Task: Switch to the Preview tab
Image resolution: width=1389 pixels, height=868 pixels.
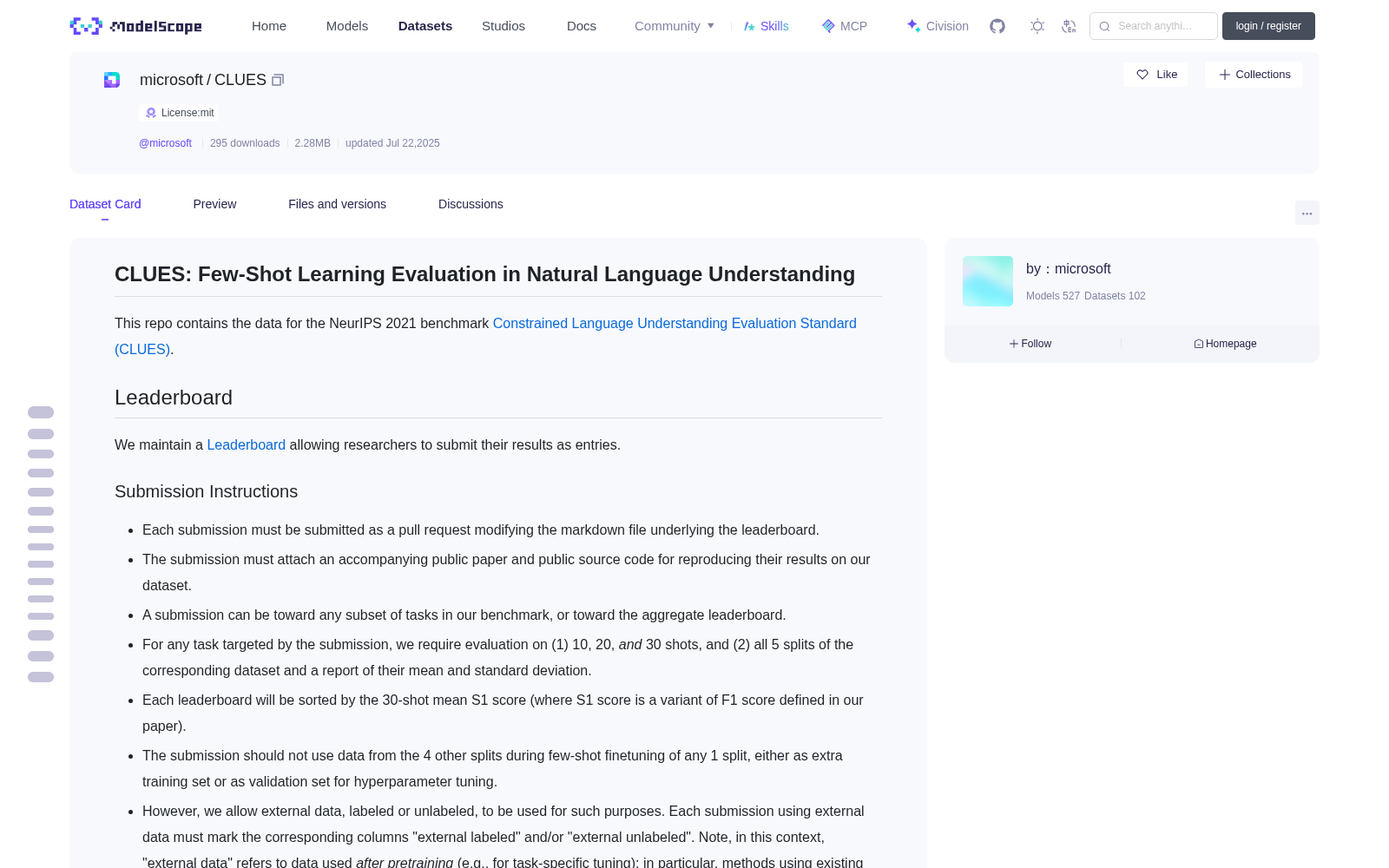Action: point(214,204)
